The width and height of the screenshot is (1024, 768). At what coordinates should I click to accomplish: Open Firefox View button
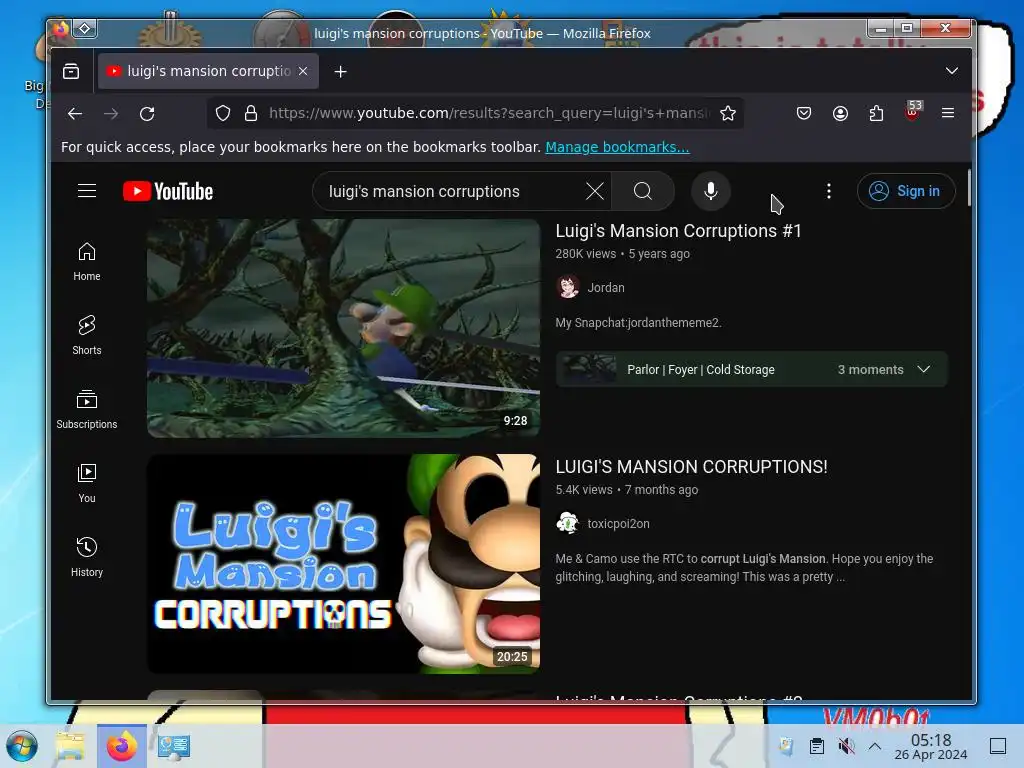[x=71, y=71]
